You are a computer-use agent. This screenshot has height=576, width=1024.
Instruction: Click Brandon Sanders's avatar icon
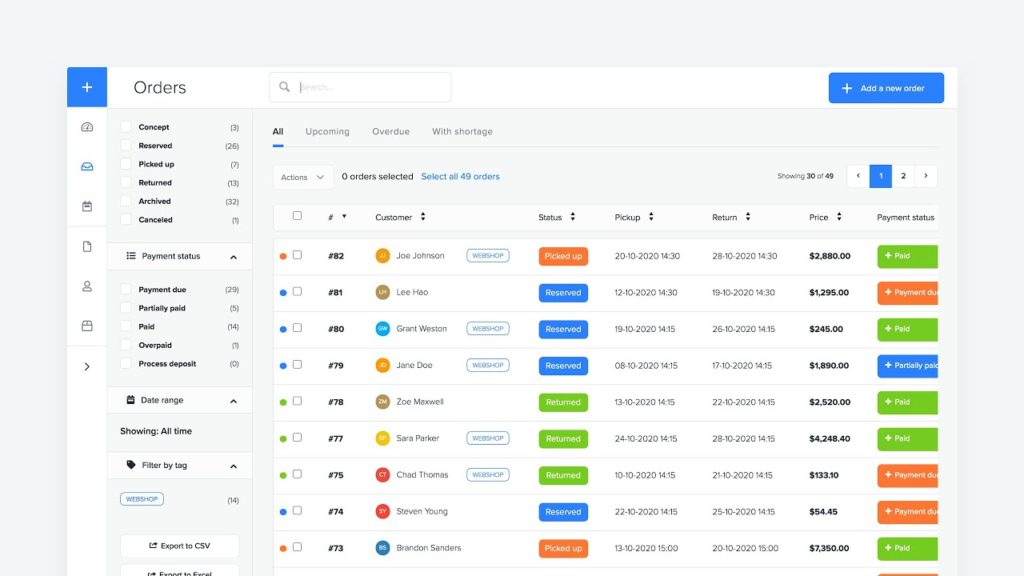coord(383,549)
